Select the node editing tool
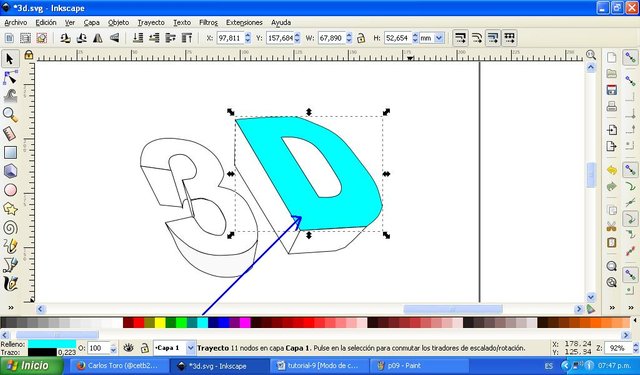The image size is (640, 375). click(x=10, y=77)
